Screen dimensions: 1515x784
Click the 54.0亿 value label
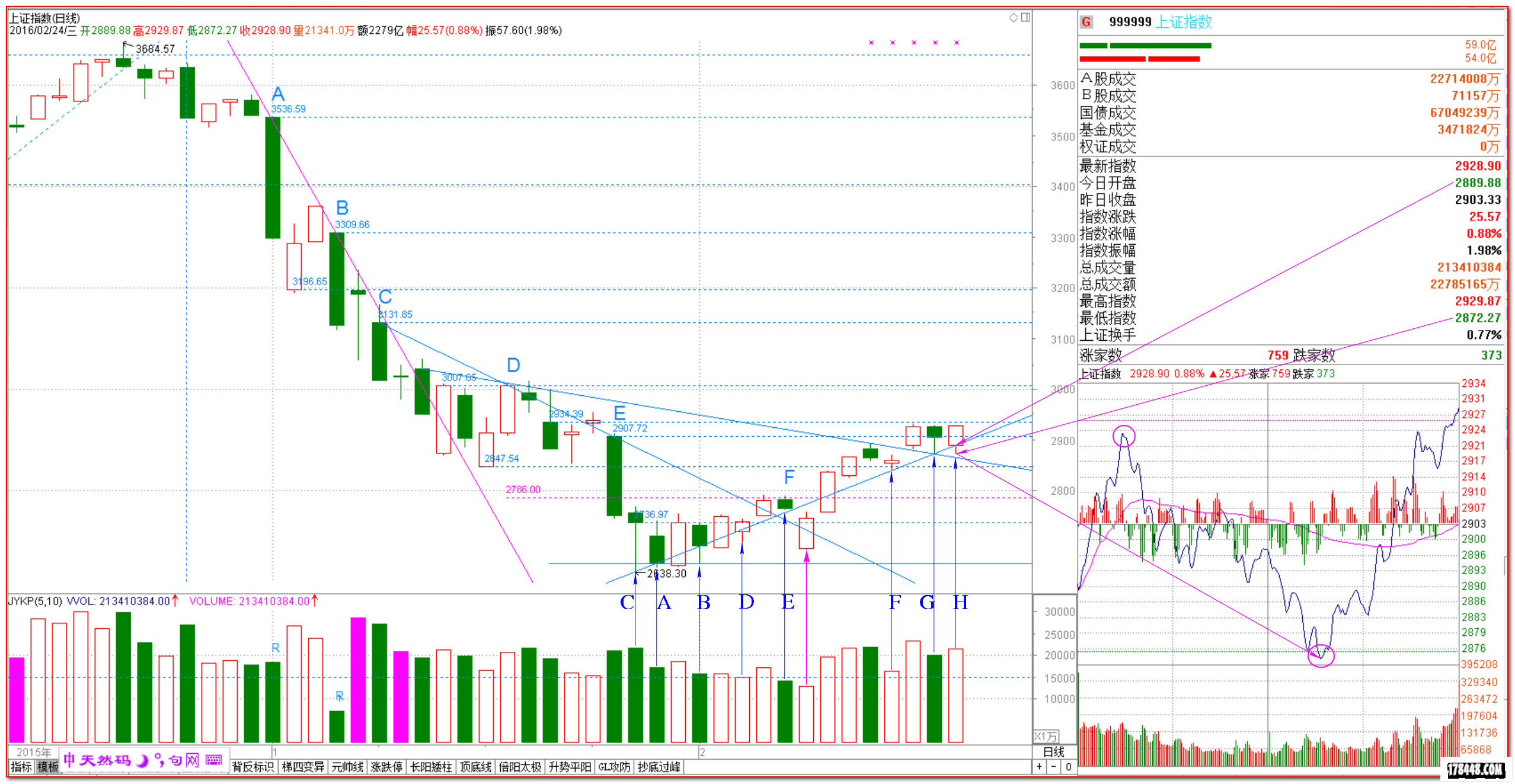pyautogui.click(x=1480, y=58)
